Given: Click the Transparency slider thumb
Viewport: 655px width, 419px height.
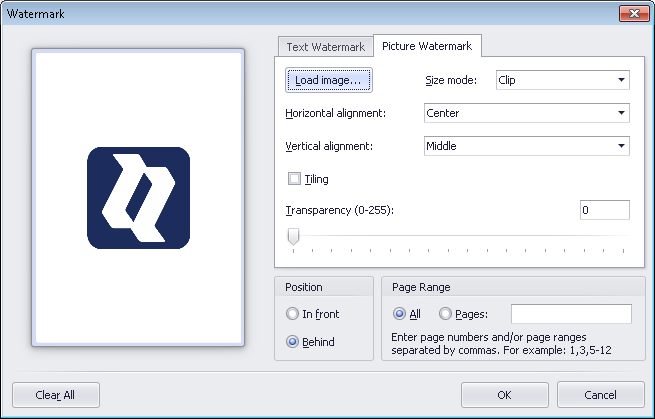Looking at the screenshot, I should (x=293, y=236).
